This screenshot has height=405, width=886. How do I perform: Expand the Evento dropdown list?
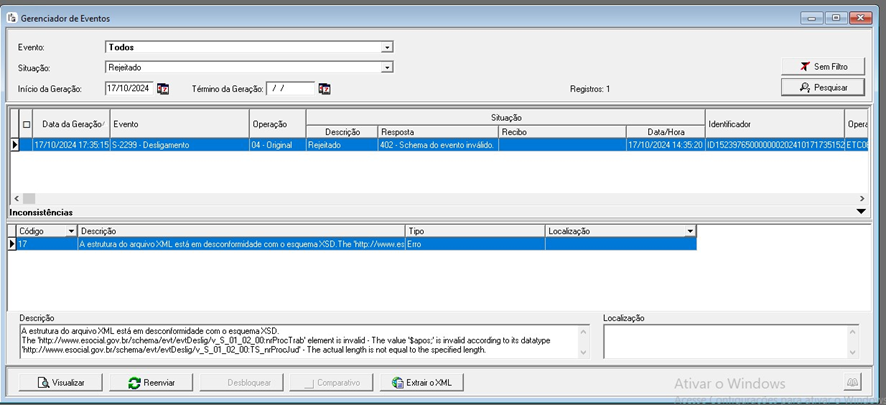tap(386, 47)
